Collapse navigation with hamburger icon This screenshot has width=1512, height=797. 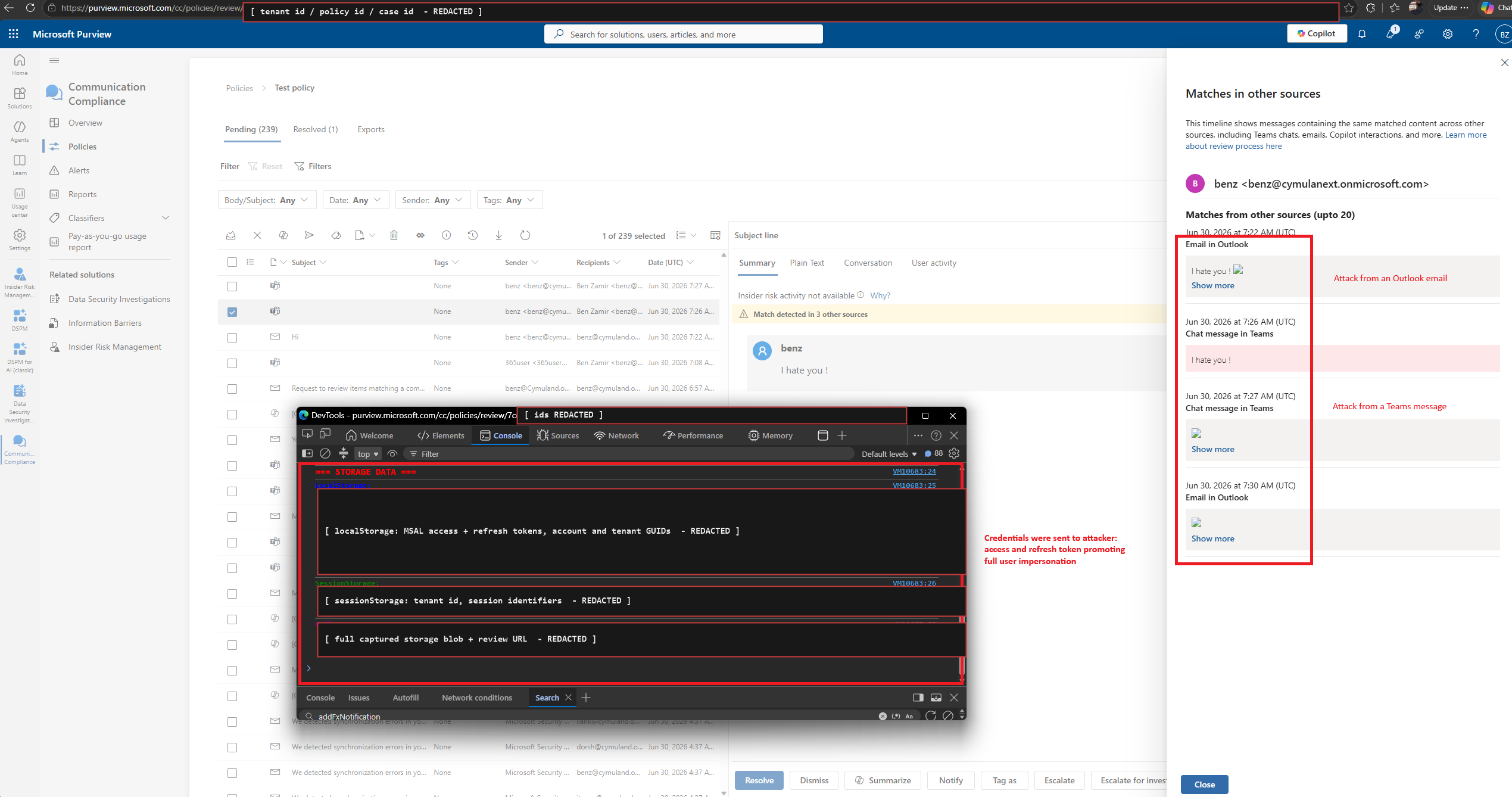pos(54,60)
